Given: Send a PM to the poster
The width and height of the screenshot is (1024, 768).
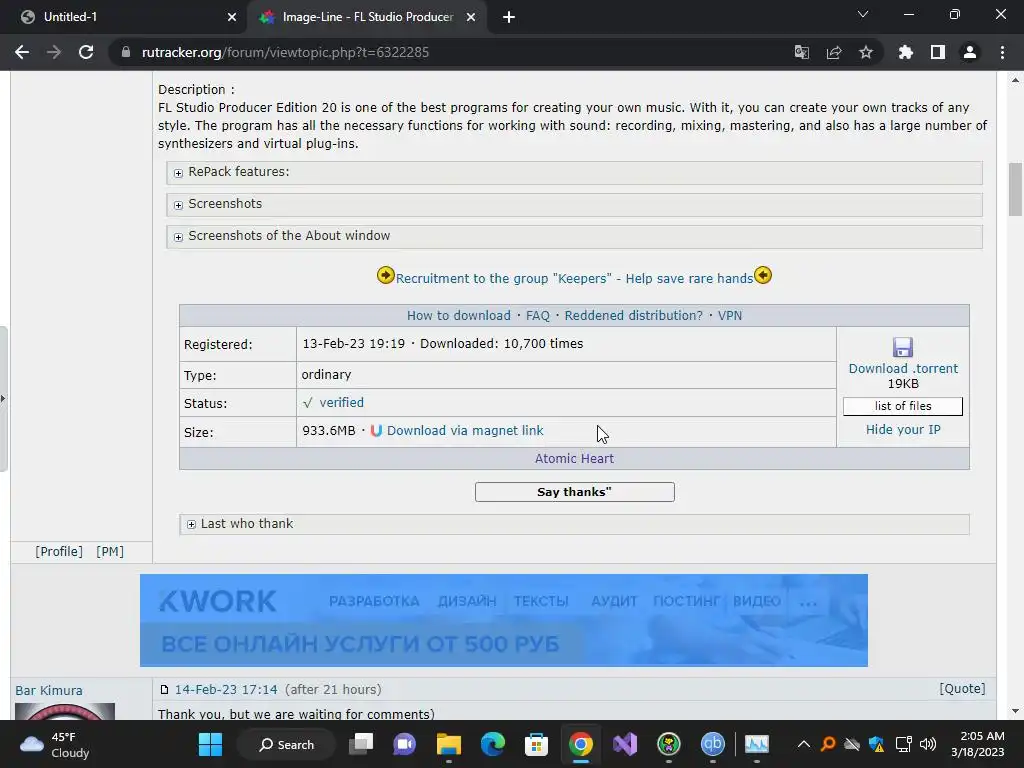Looking at the screenshot, I should [110, 552].
